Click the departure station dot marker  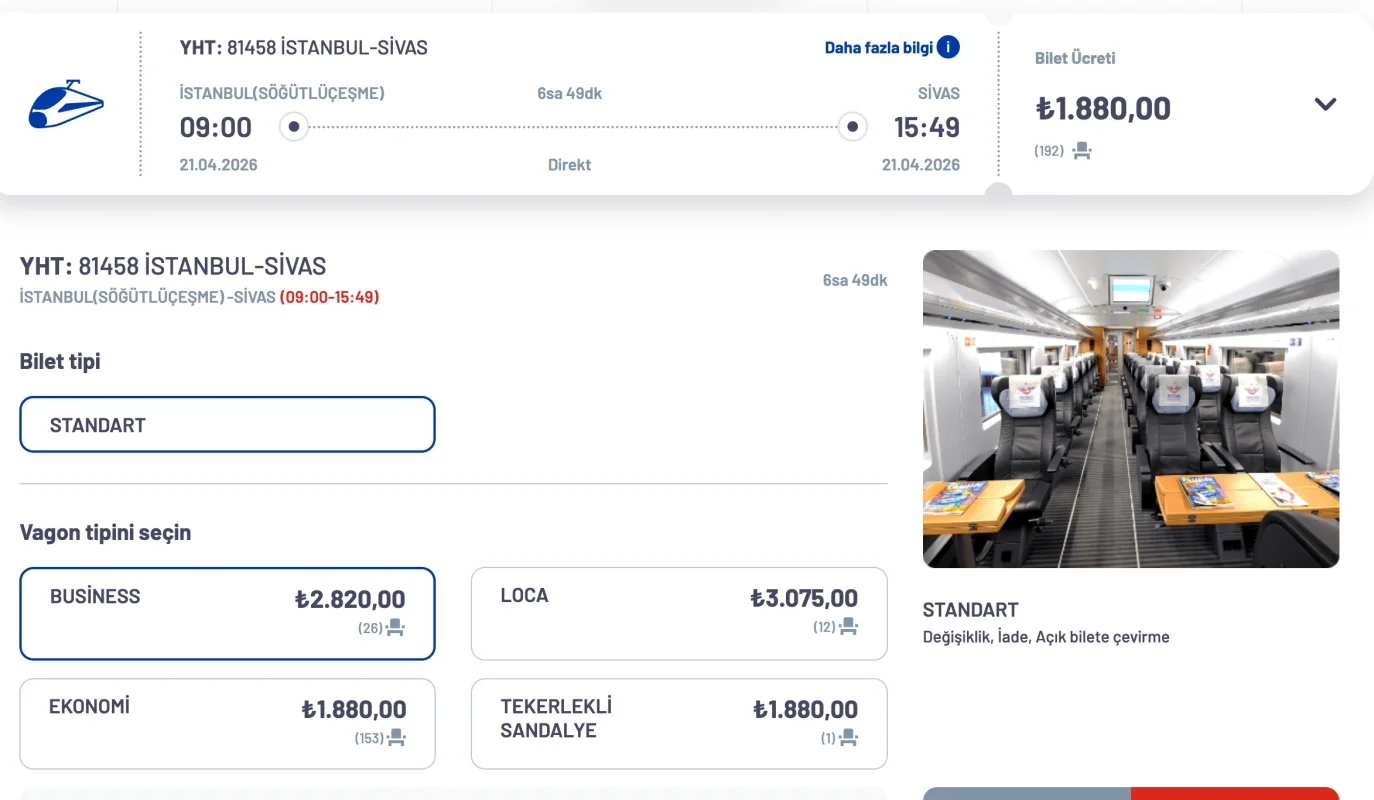294,127
